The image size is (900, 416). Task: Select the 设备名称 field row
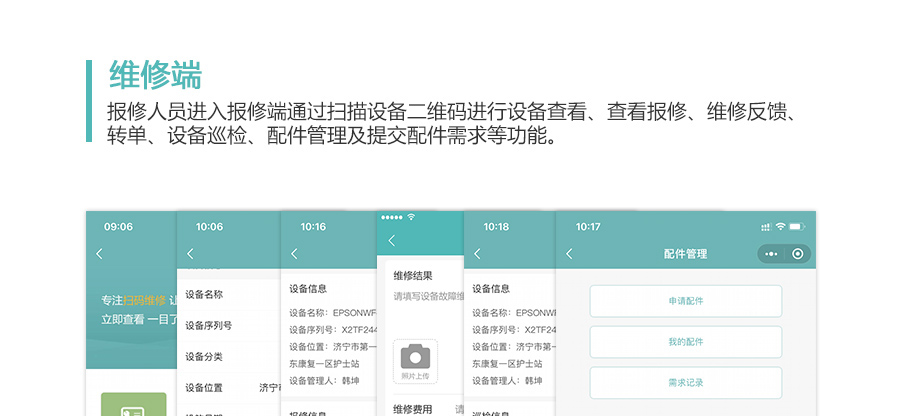point(228,294)
